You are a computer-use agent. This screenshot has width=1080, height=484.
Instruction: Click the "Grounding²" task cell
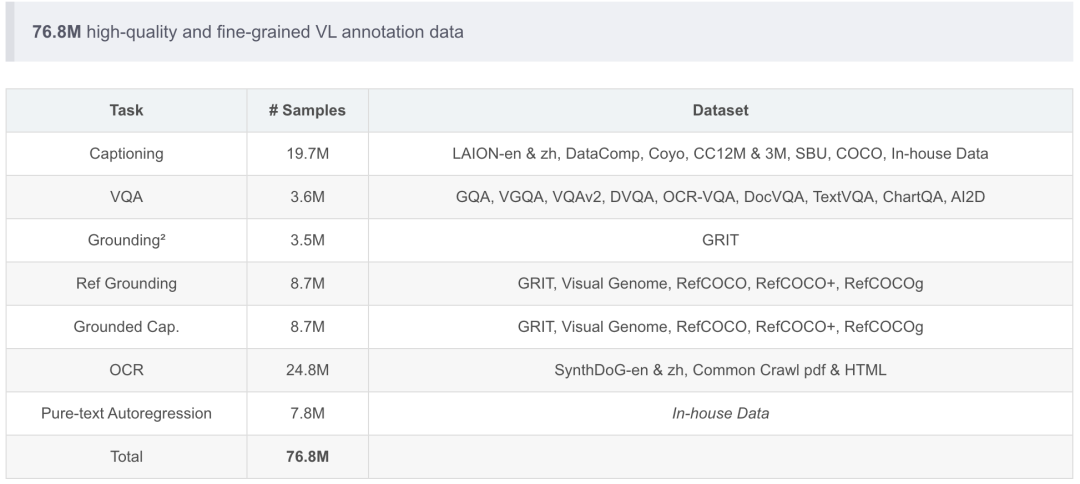coord(126,240)
